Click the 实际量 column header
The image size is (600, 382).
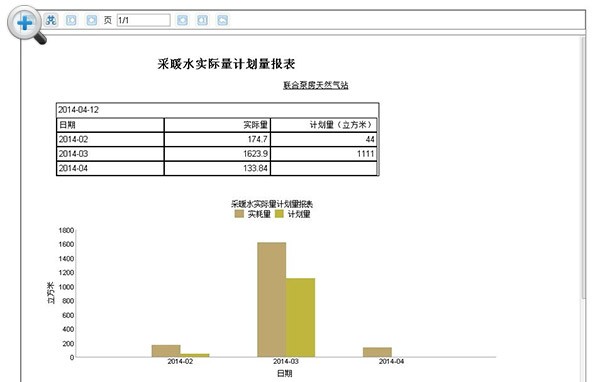[x=217, y=125]
